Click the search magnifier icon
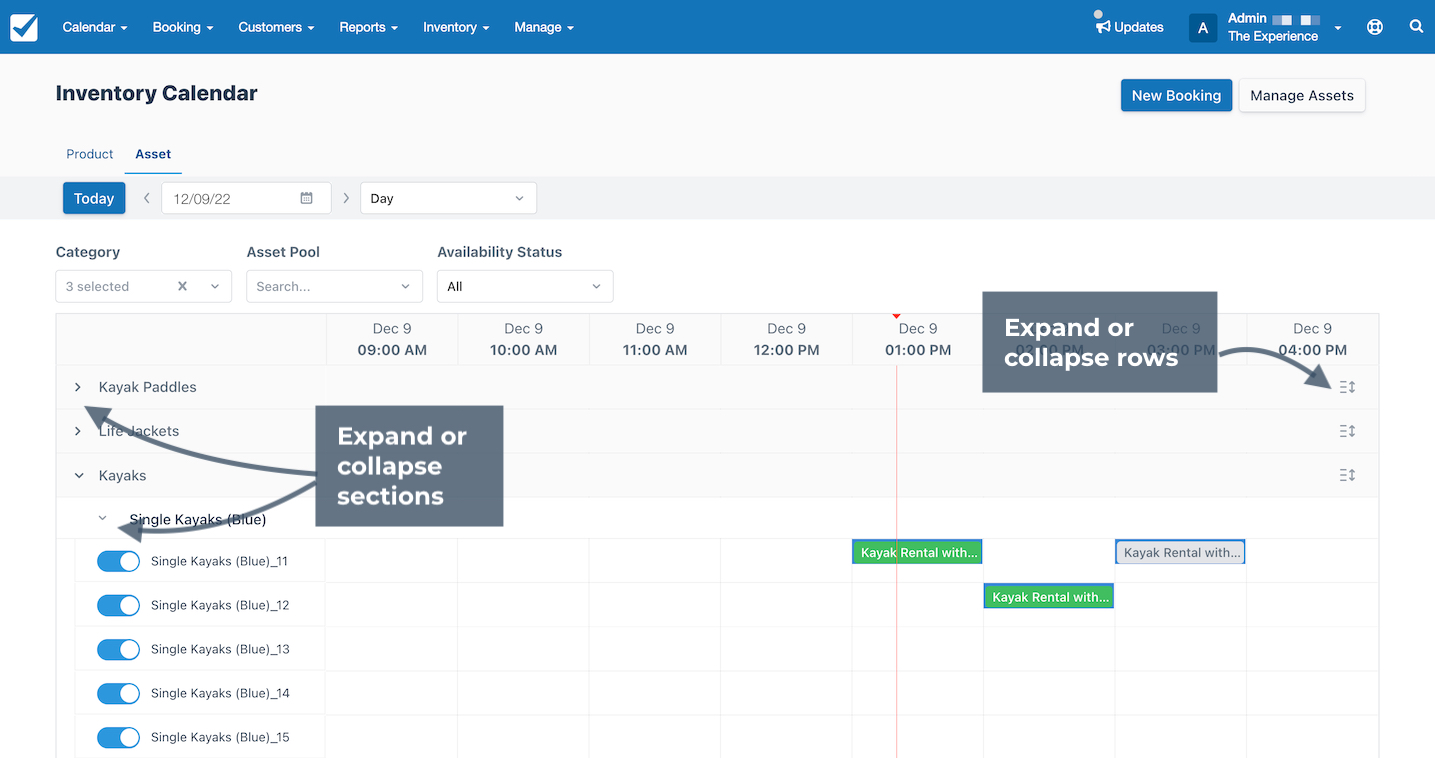Image resolution: width=1435 pixels, height=758 pixels. click(x=1416, y=27)
